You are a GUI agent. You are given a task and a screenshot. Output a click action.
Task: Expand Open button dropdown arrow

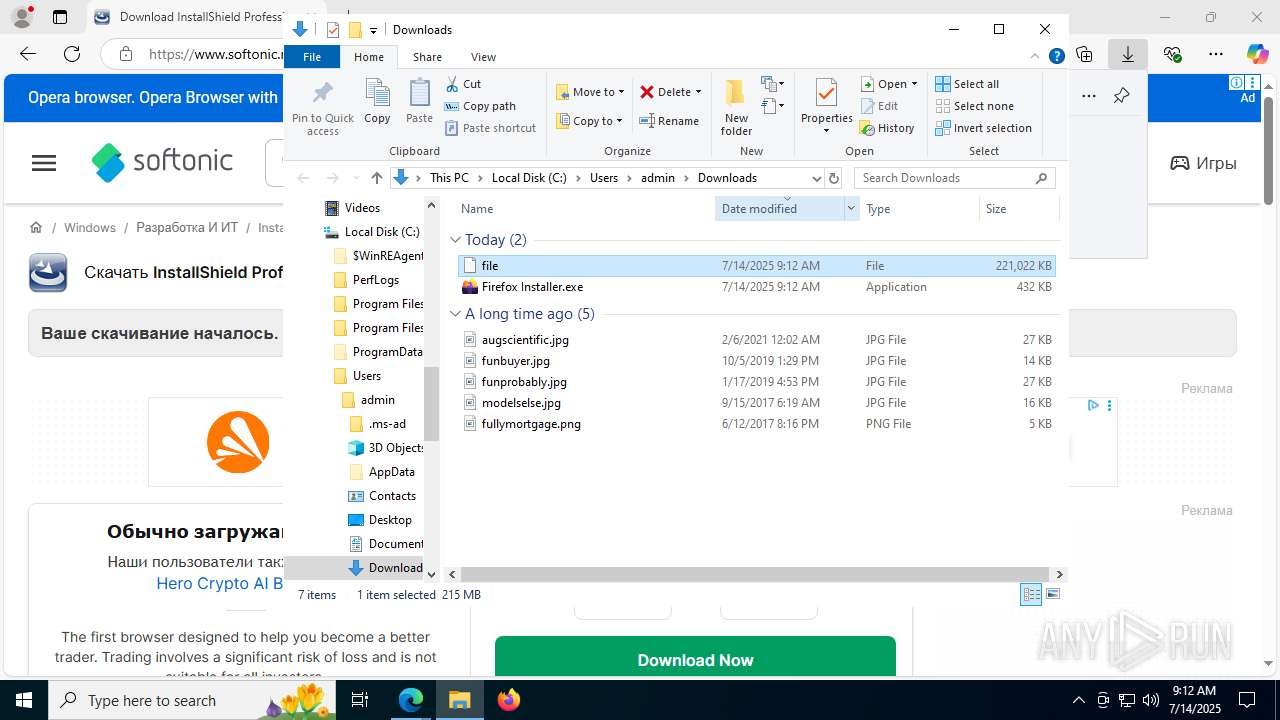click(x=914, y=84)
